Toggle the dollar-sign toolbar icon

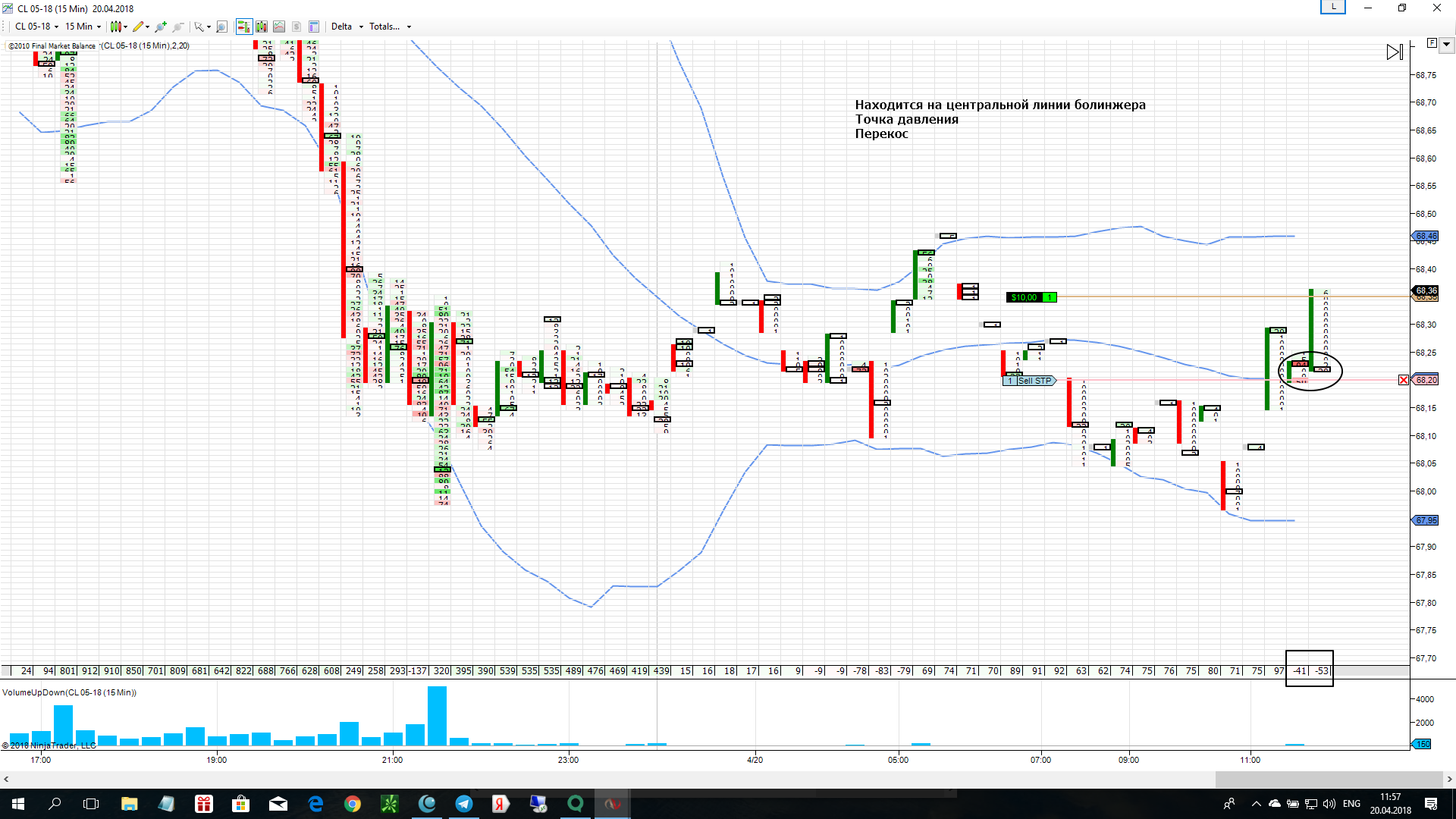[297, 27]
